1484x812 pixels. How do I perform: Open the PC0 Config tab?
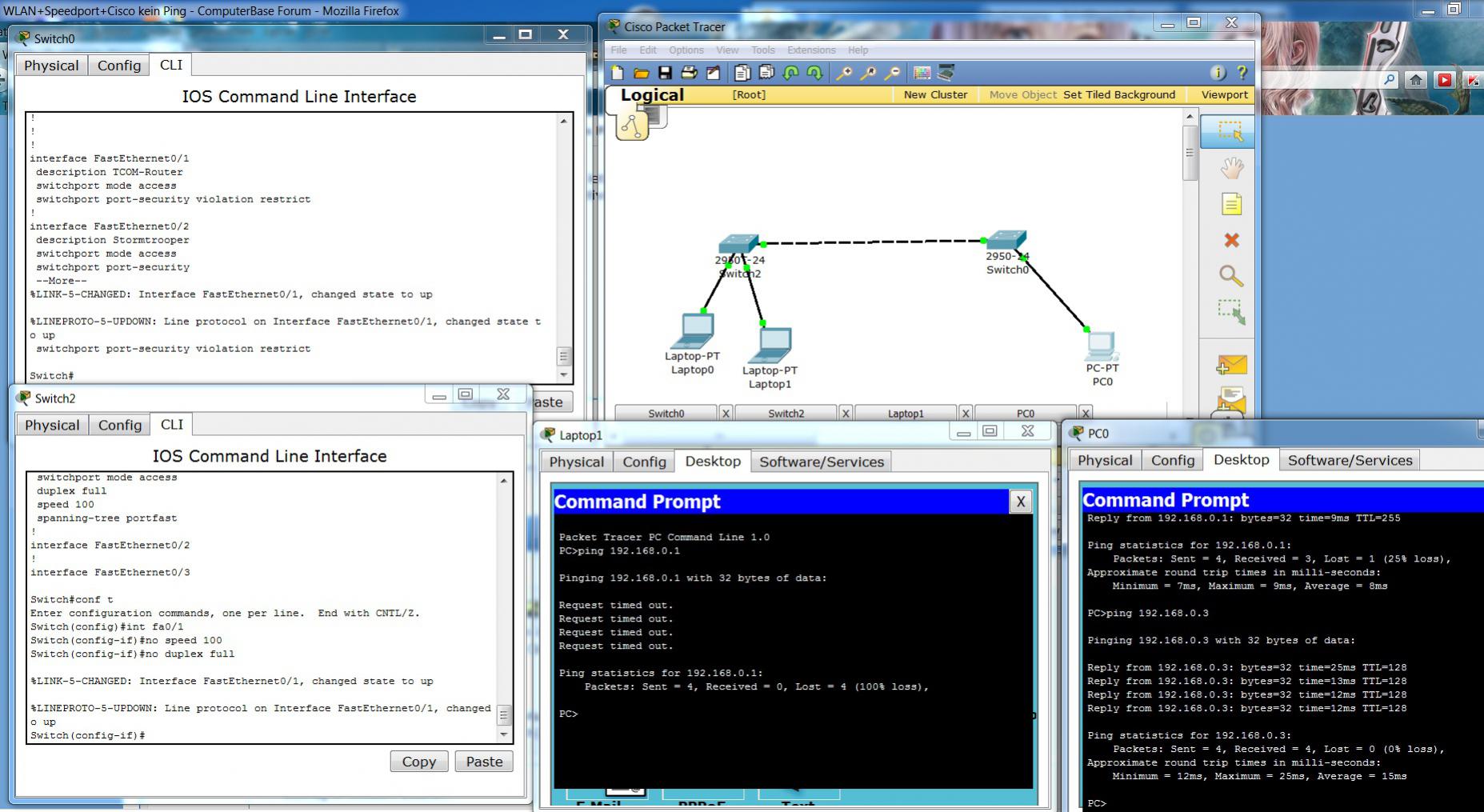tap(1173, 460)
